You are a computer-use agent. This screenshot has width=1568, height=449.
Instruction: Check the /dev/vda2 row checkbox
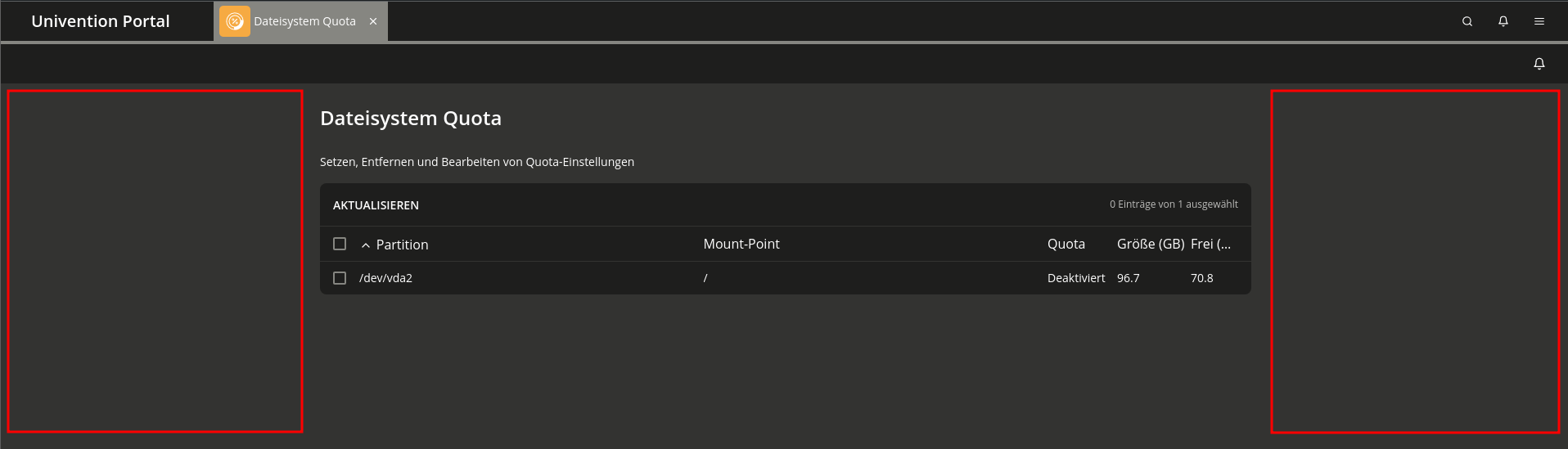coord(340,278)
